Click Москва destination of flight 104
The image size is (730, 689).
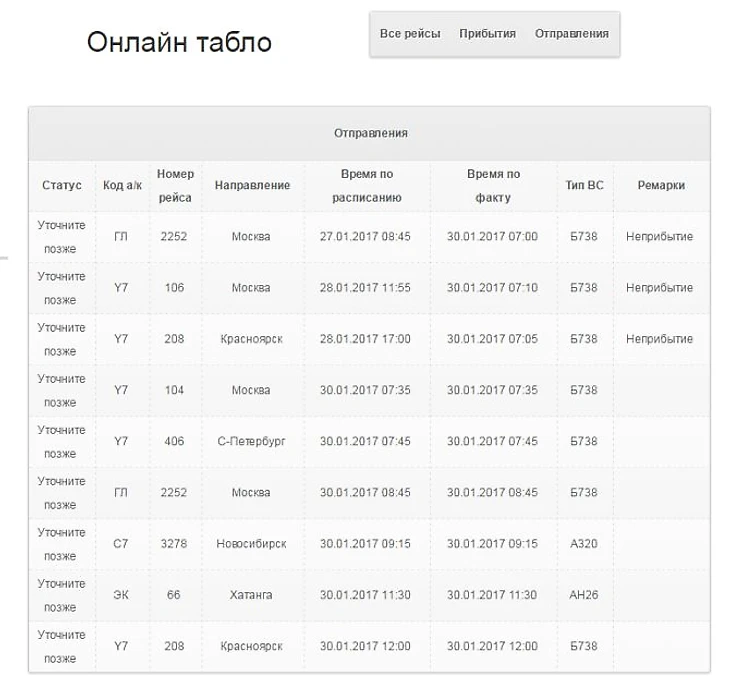251,390
